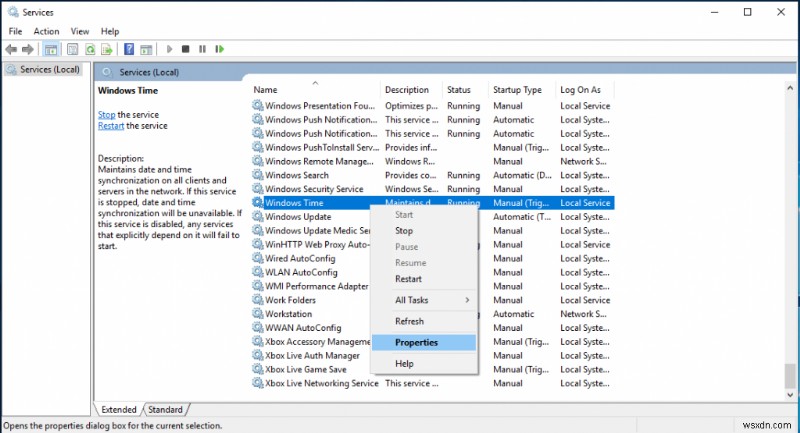800x433 pixels.
Task: Select the WMI Performance Adapter row
Action: (x=433, y=286)
